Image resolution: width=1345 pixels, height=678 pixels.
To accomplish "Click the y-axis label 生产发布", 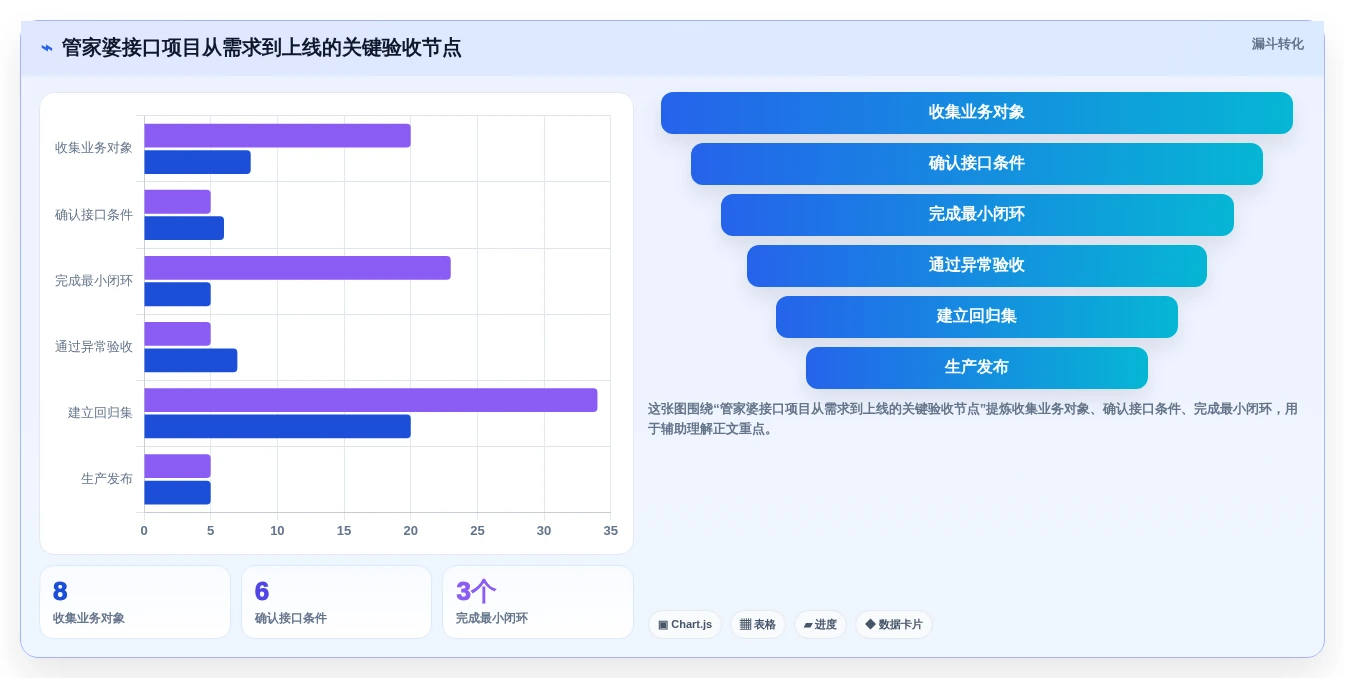I will pyautogui.click(x=107, y=479).
